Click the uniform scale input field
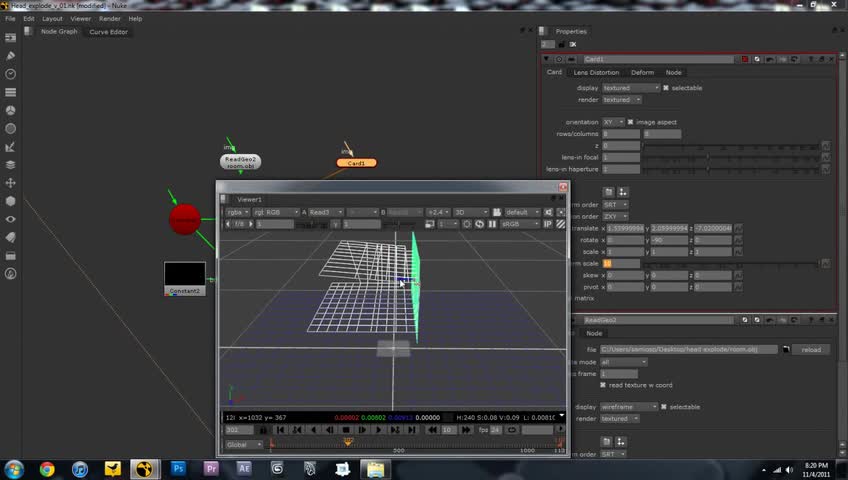 pos(621,263)
